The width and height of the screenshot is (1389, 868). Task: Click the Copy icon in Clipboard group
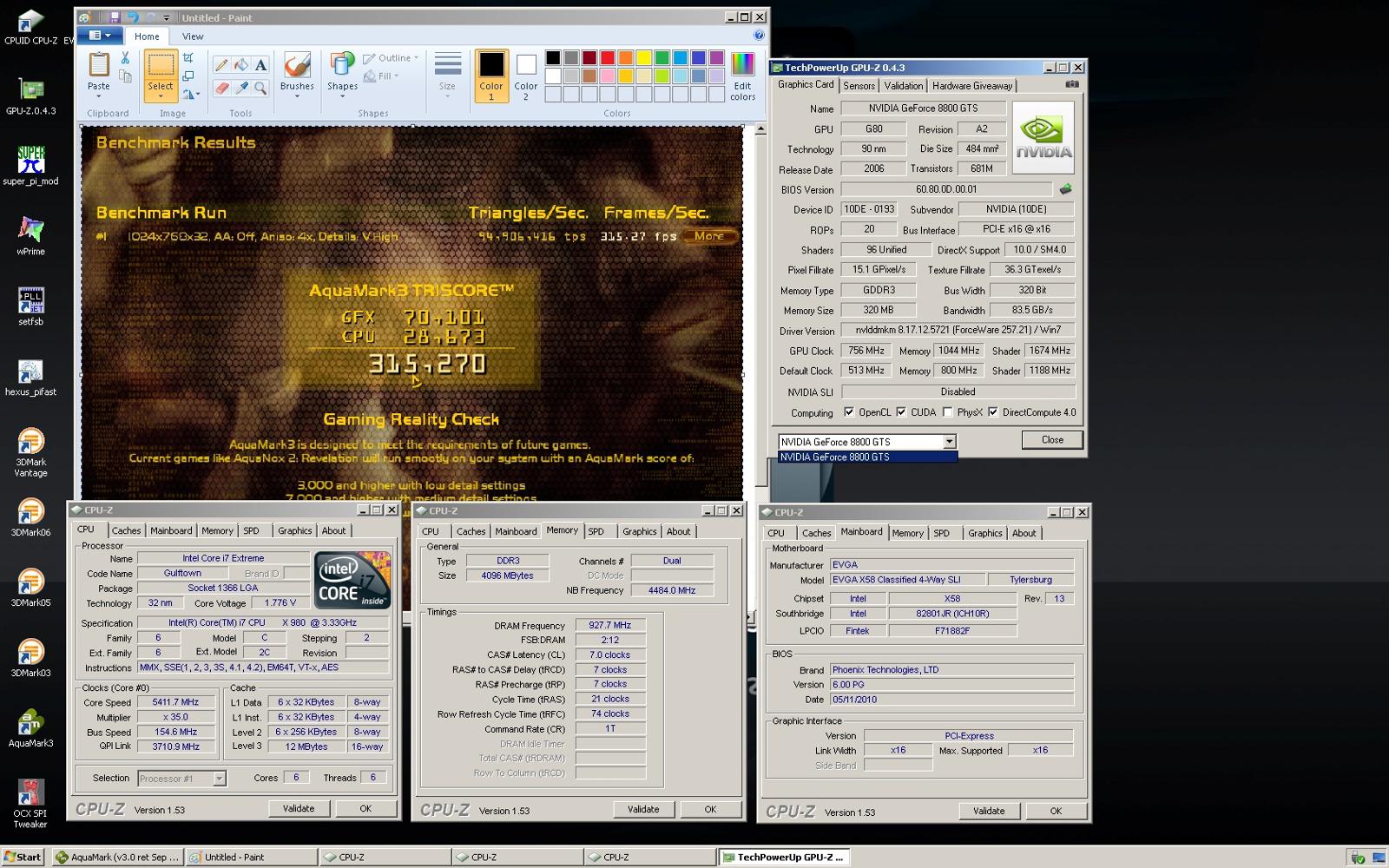click(125, 77)
